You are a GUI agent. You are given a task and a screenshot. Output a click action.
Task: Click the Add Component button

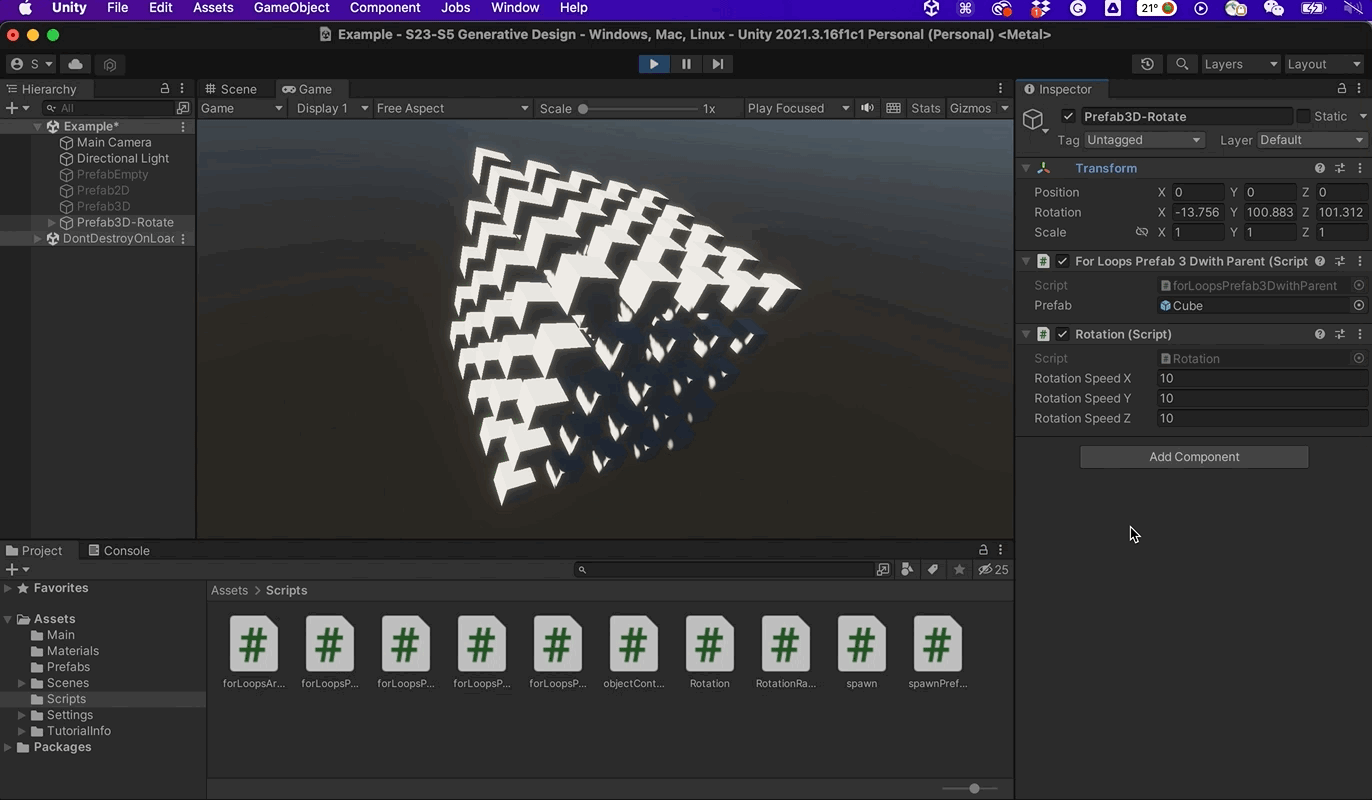[x=1193, y=457]
